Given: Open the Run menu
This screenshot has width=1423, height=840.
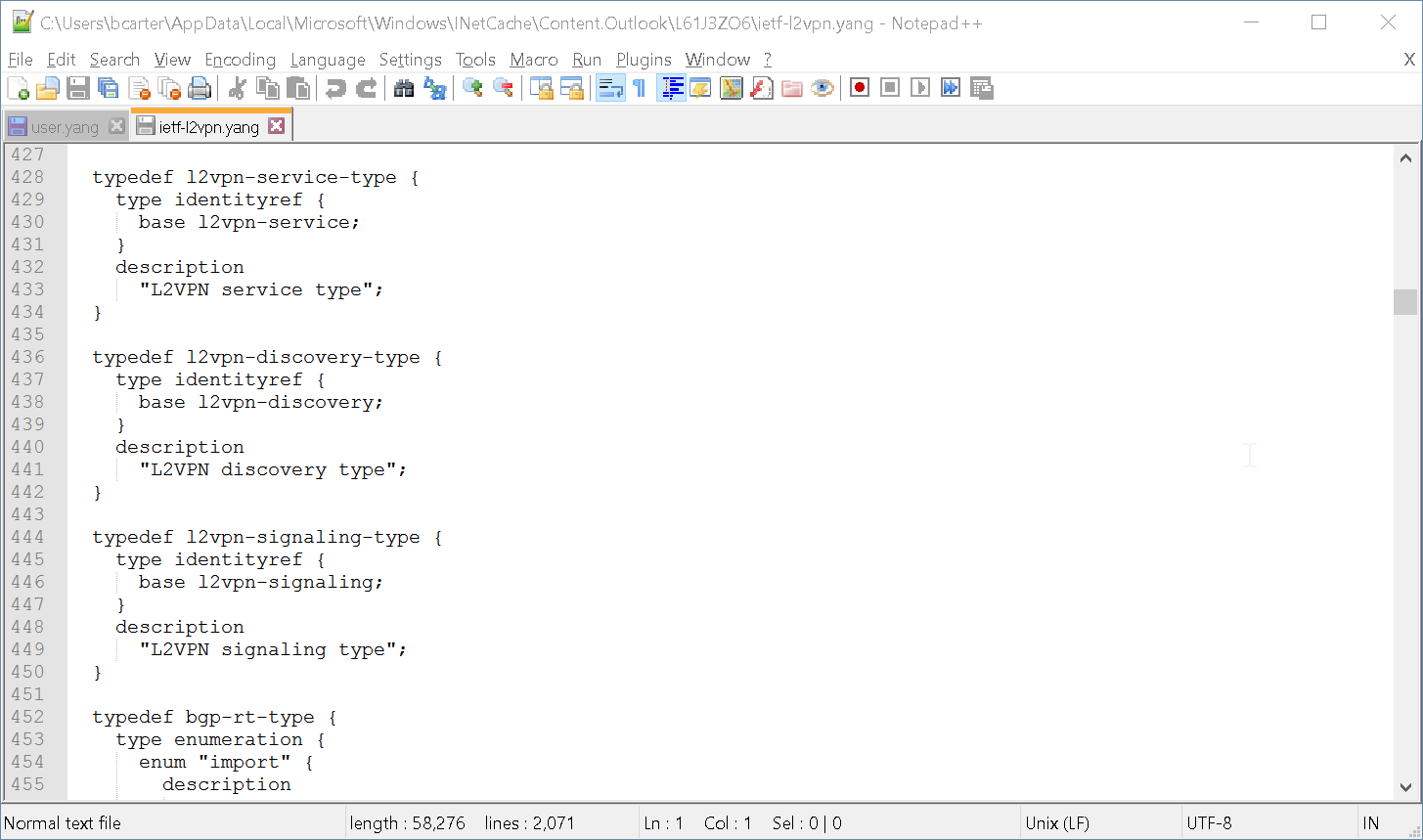Looking at the screenshot, I should click(587, 60).
